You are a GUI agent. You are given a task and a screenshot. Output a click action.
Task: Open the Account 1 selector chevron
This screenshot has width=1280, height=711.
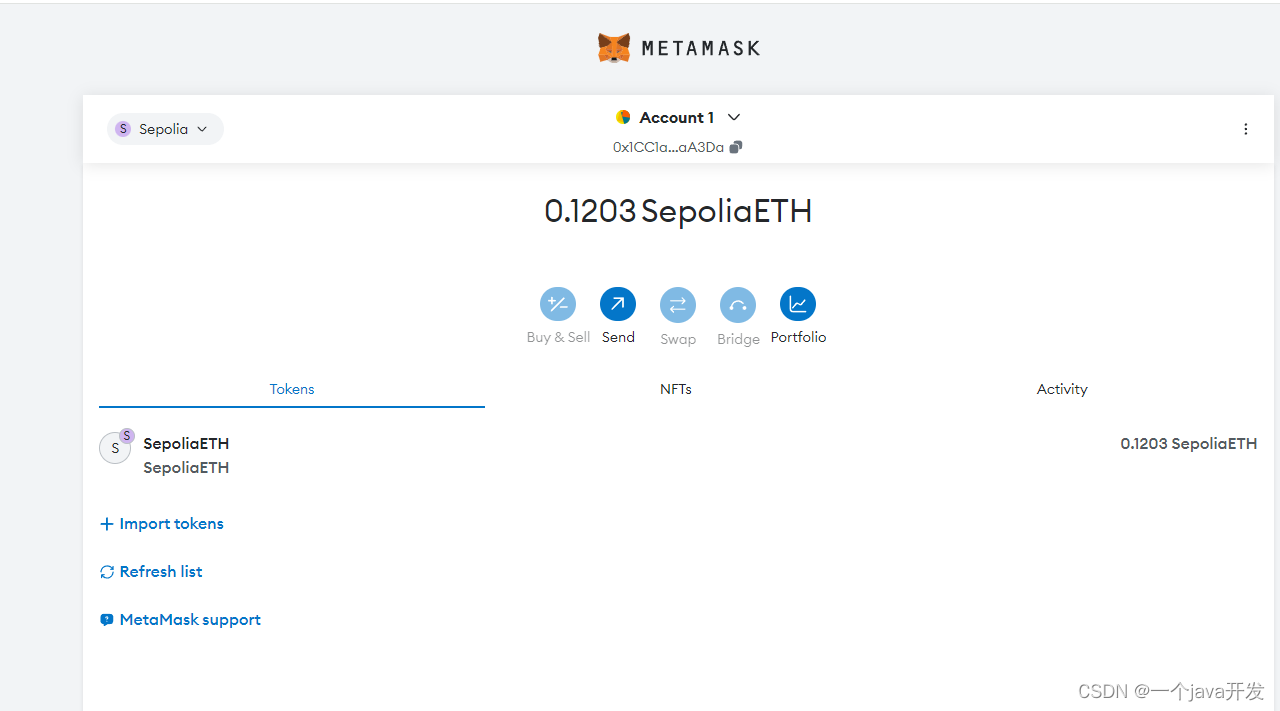[x=734, y=117]
